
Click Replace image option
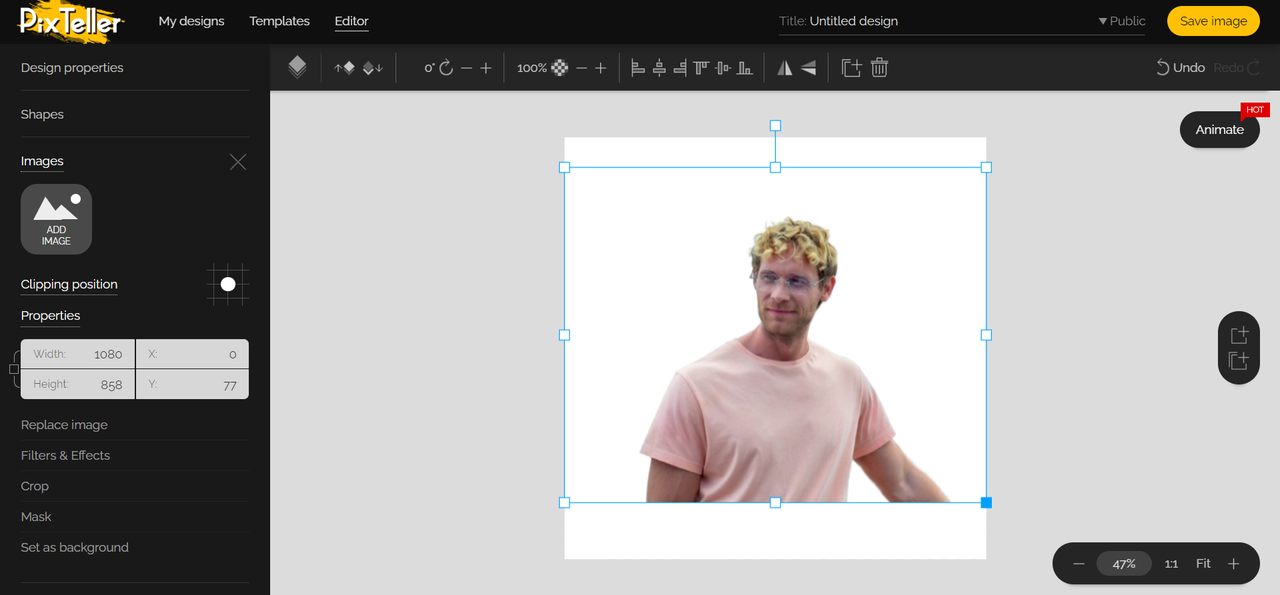64,425
